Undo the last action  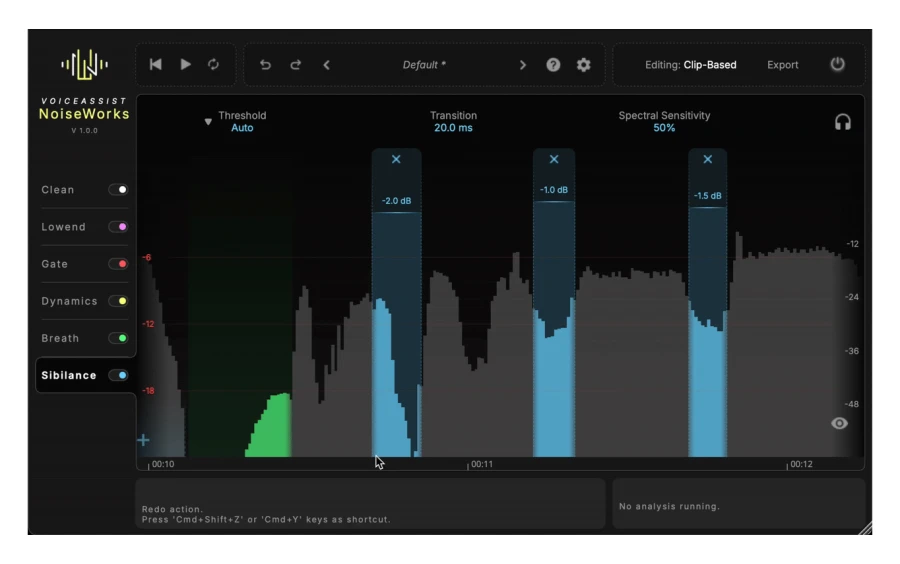click(265, 65)
